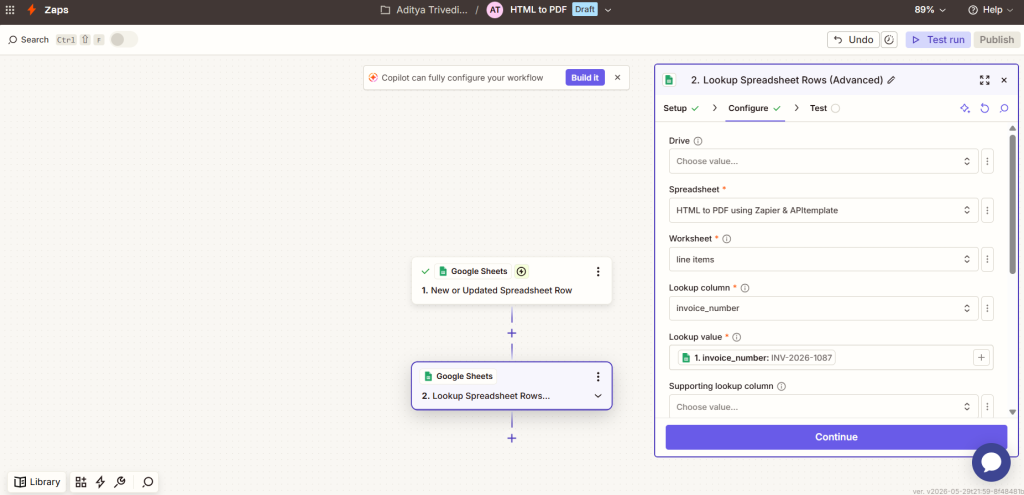Select the New or Updated Spreadsheet Row step
This screenshot has width=1024, height=495.
511,280
